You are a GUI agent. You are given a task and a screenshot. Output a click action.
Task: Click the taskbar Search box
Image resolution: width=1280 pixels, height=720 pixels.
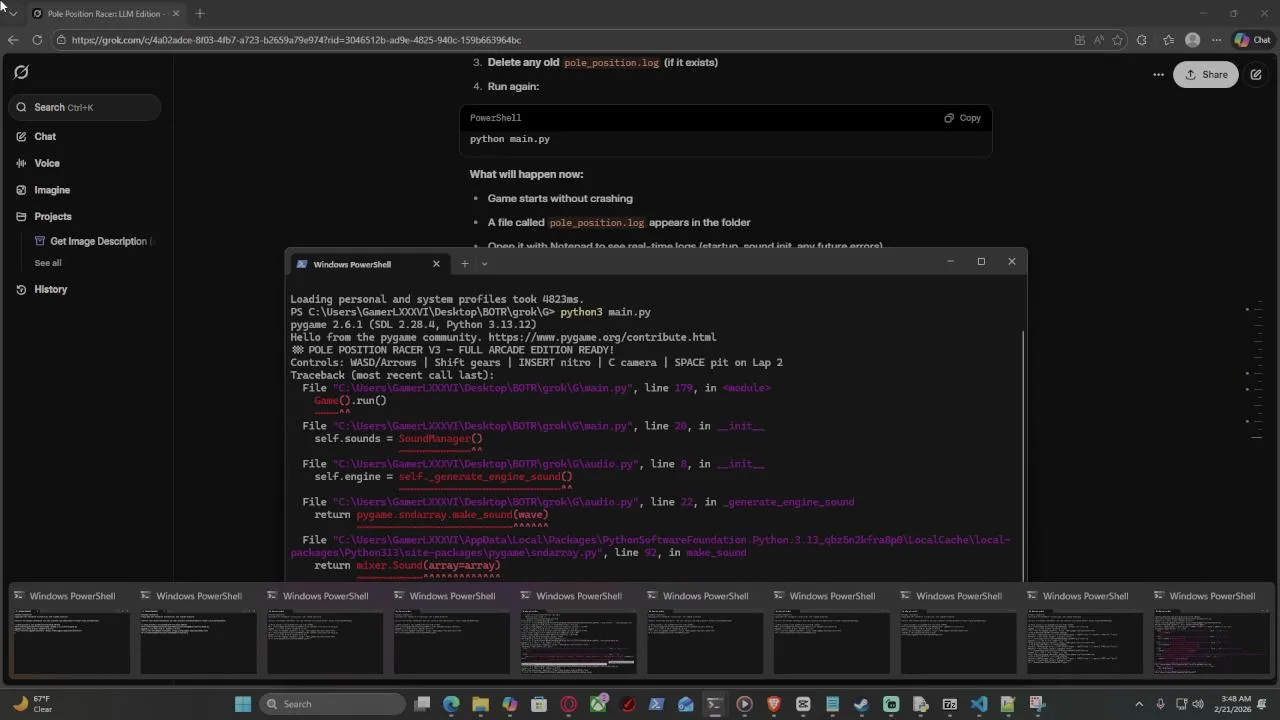click(x=333, y=704)
